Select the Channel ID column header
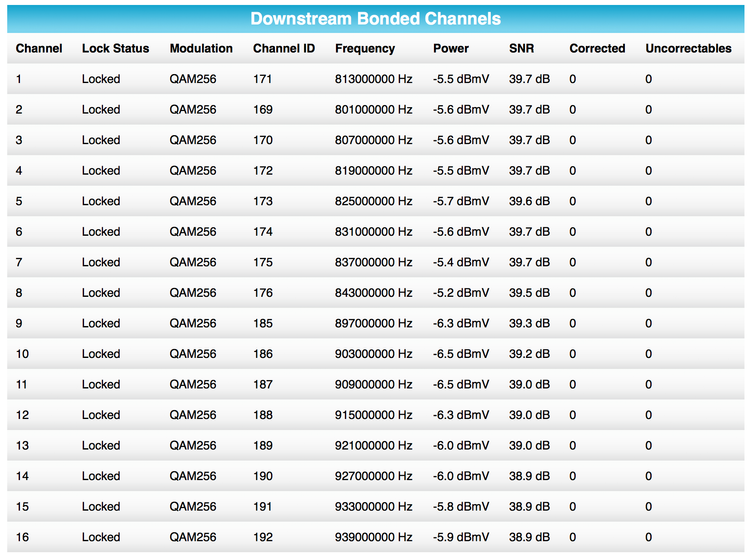The image size is (750, 558). point(284,48)
